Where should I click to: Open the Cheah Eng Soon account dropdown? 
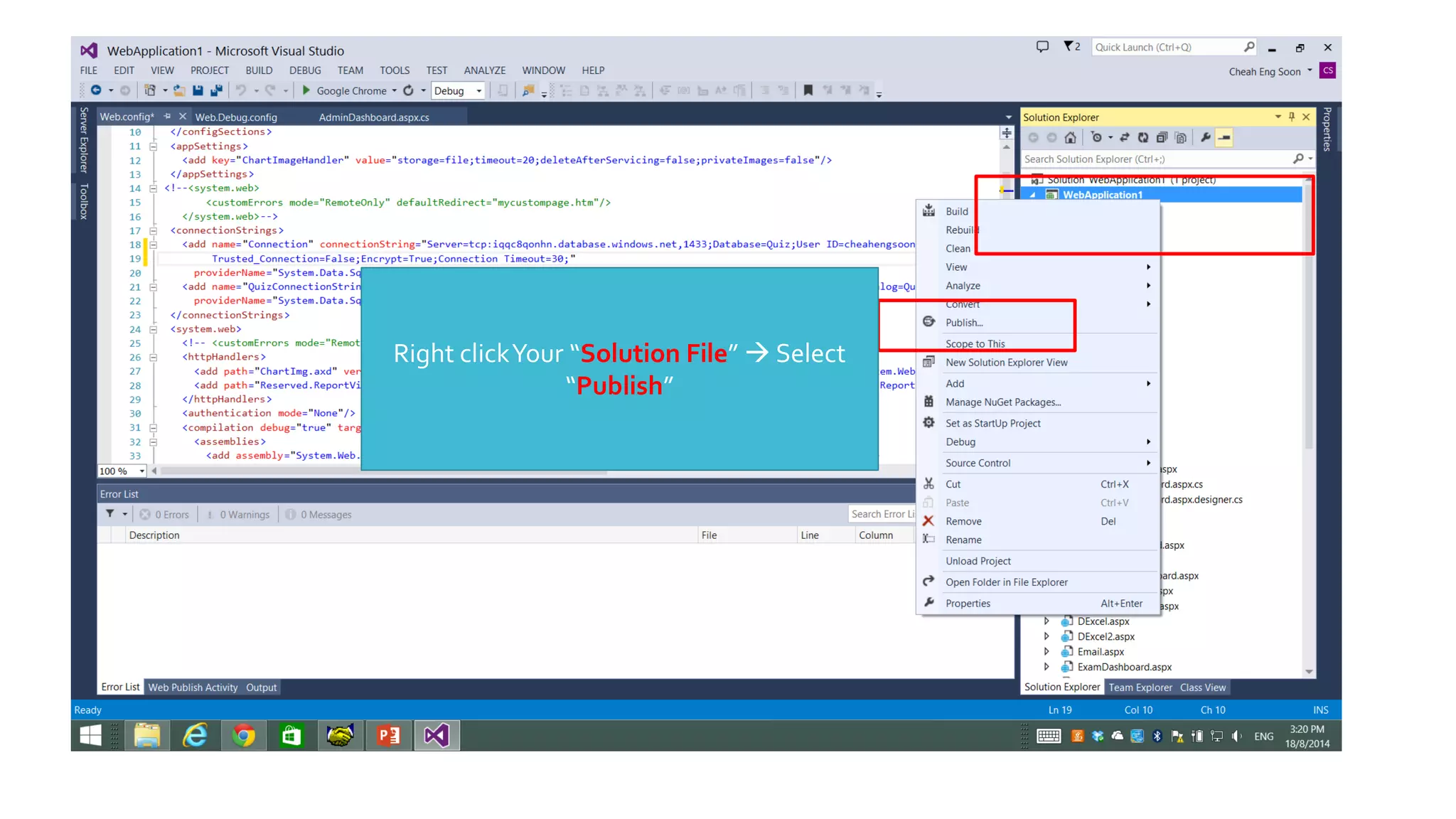pyautogui.click(x=1310, y=70)
